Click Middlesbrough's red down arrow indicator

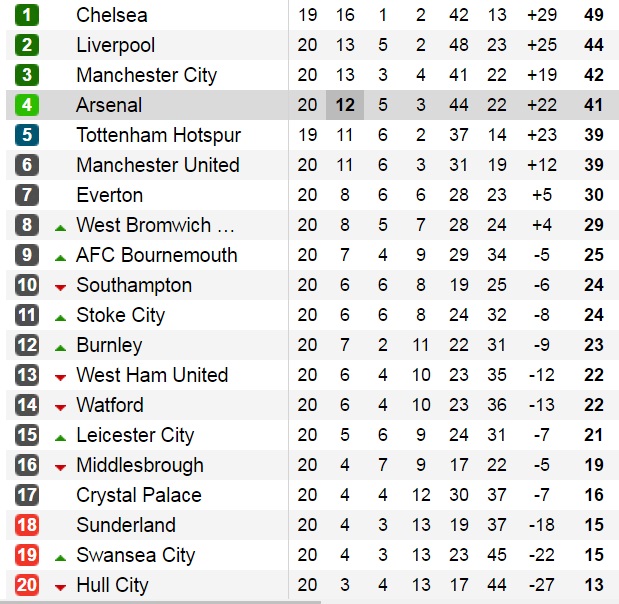tap(60, 467)
